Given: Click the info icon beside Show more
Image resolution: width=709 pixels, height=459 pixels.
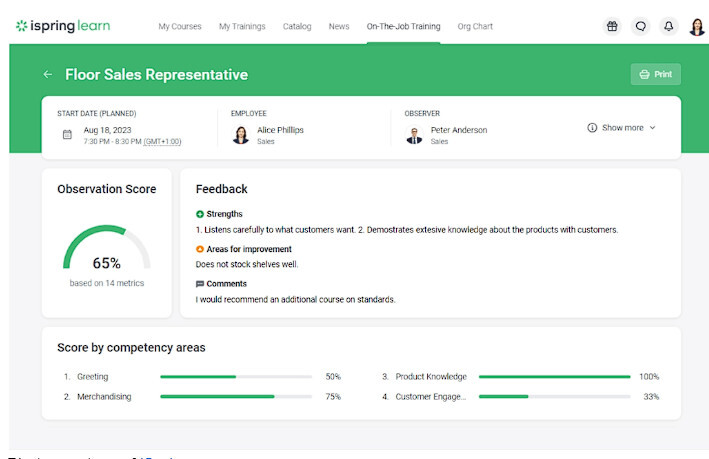Looking at the screenshot, I should (592, 128).
